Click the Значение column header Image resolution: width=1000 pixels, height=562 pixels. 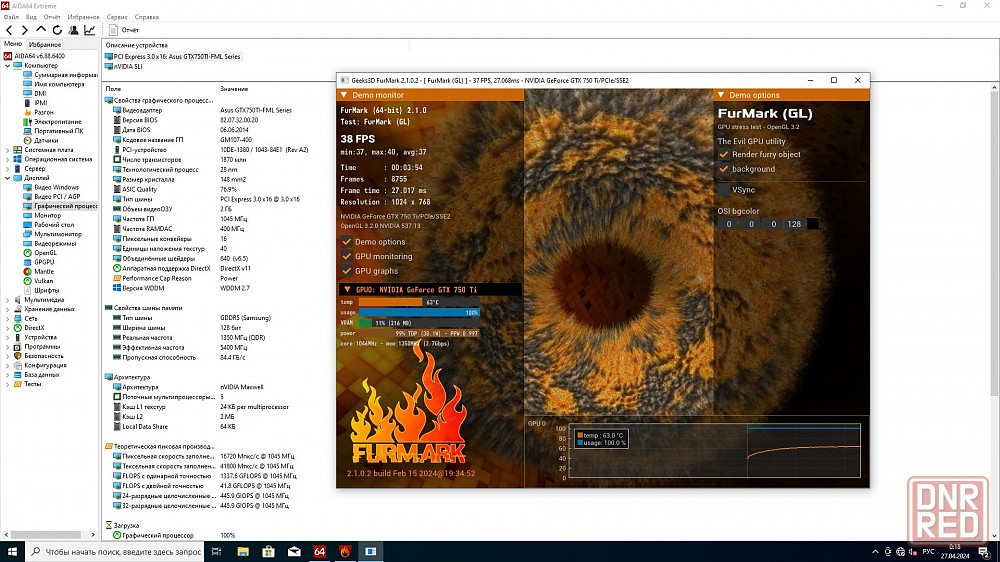coord(234,89)
